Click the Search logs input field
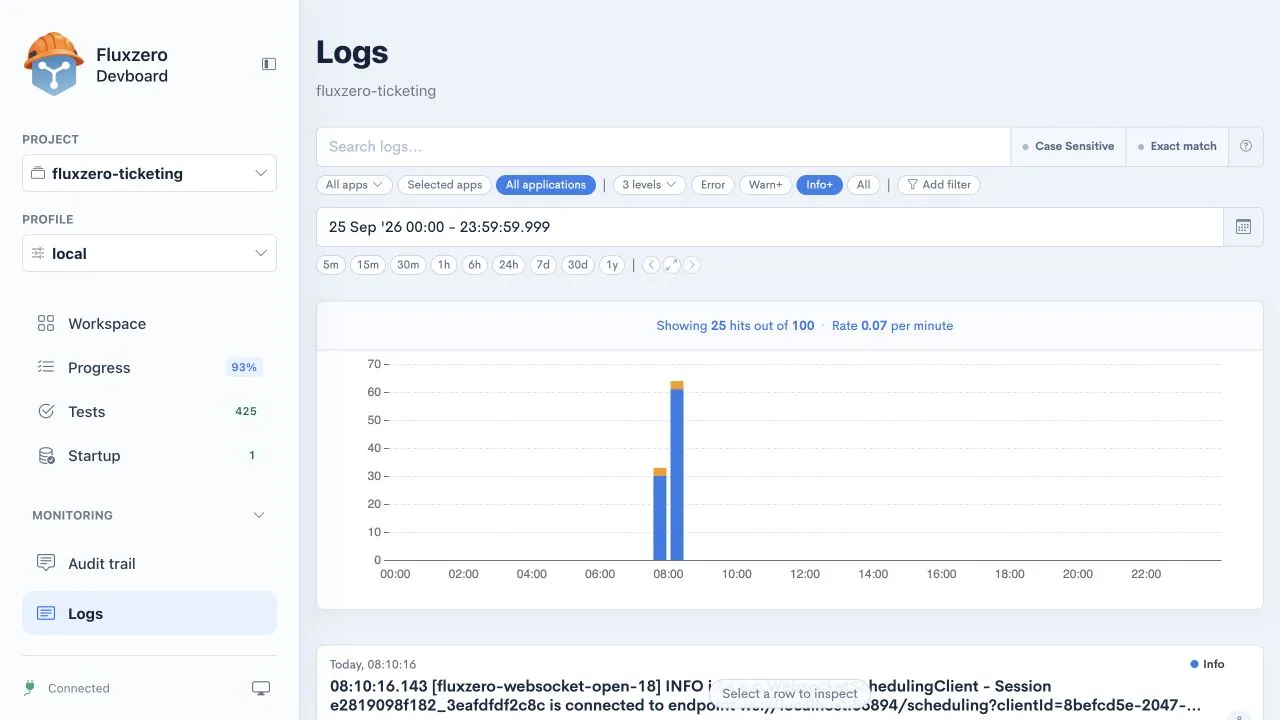The image size is (1280, 720). click(x=663, y=146)
